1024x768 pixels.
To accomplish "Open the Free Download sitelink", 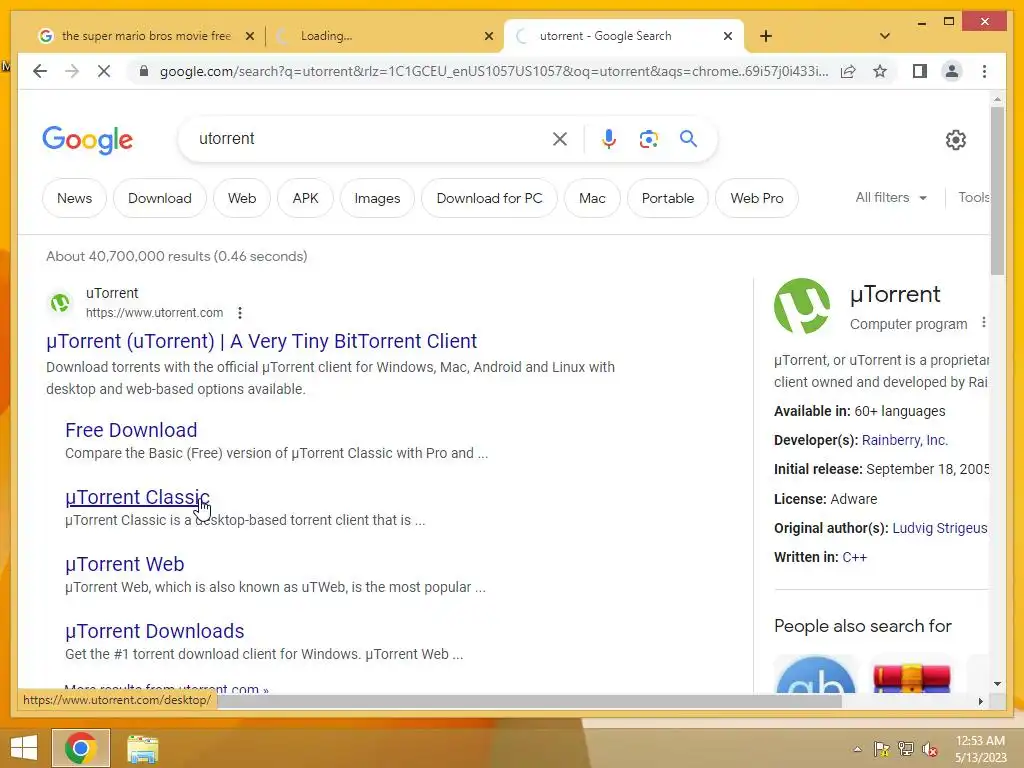I will pos(131,430).
